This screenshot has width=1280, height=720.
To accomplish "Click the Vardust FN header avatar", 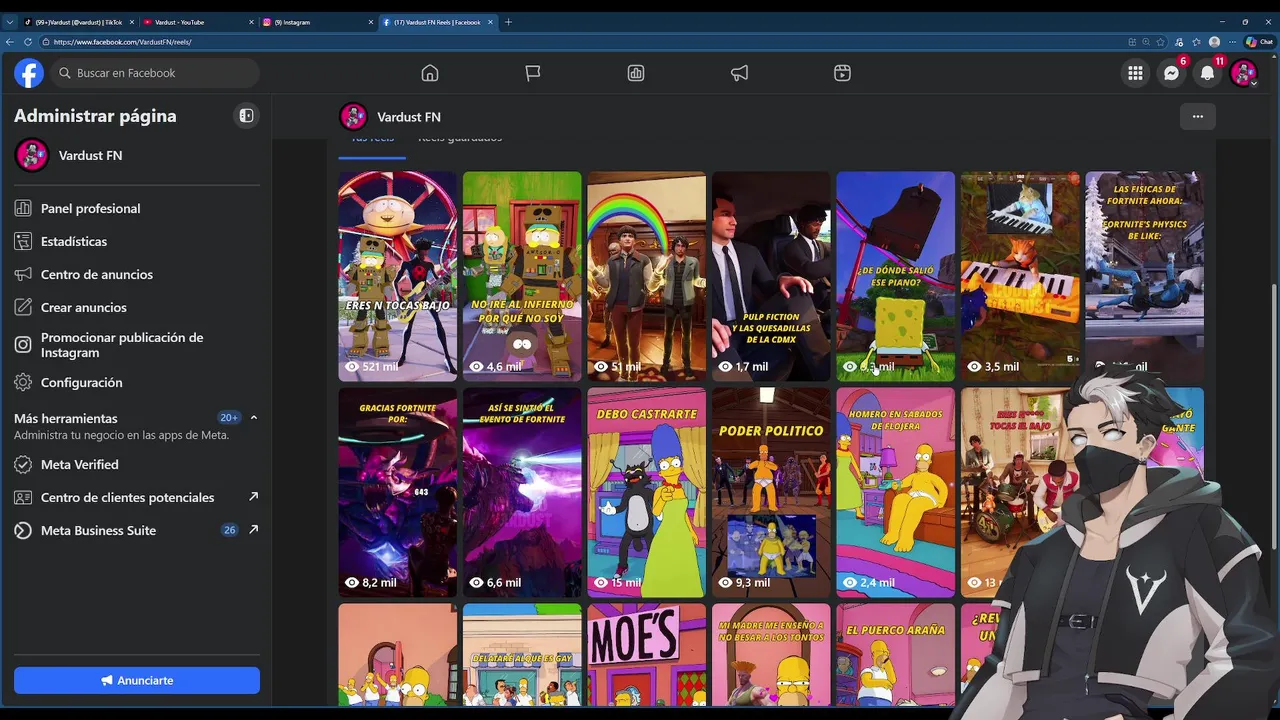I will coord(353,116).
